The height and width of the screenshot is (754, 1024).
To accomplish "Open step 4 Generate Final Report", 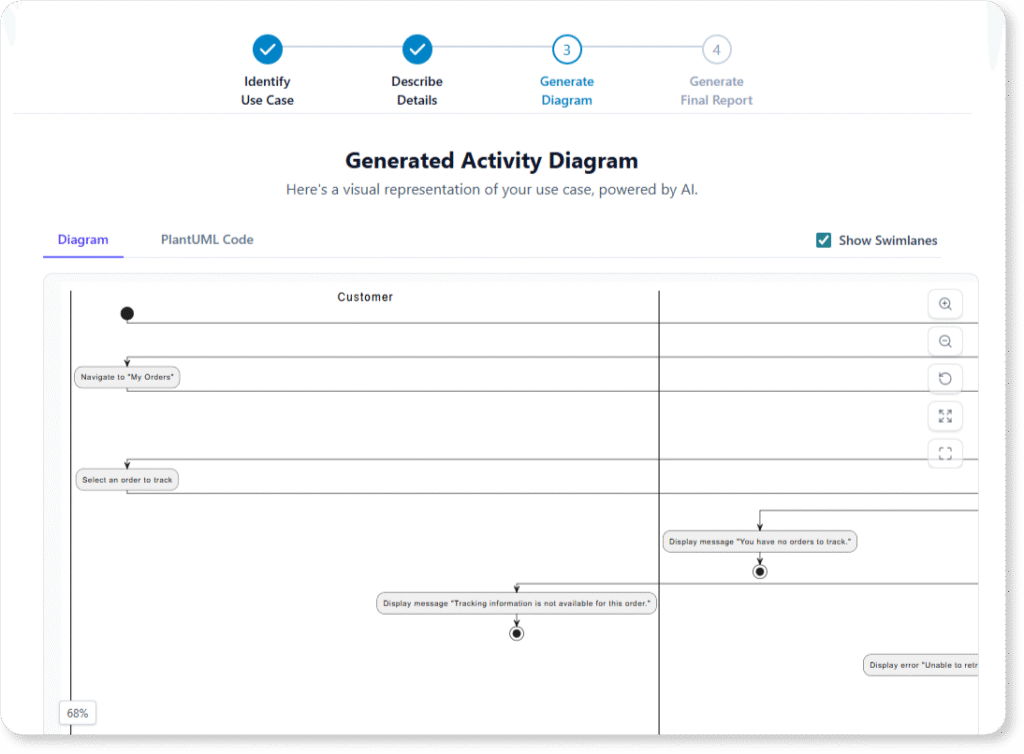I will (x=716, y=48).
